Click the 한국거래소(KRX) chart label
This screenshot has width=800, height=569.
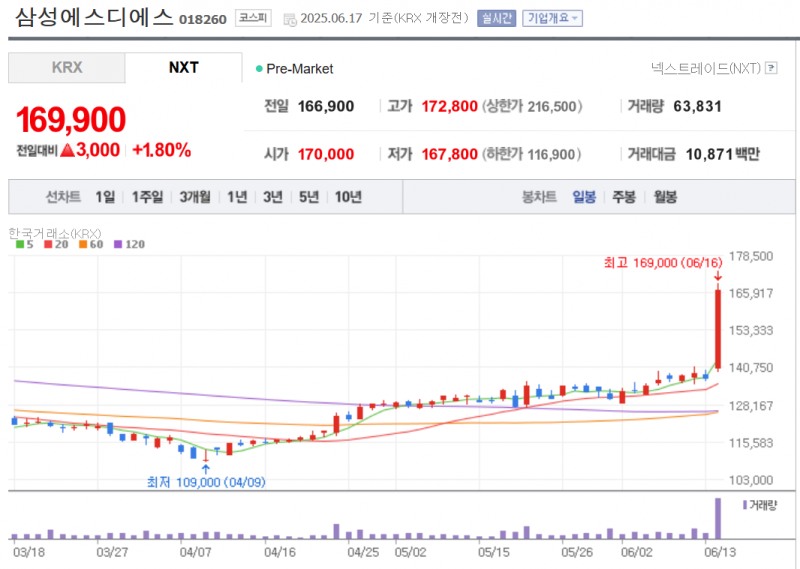pyautogui.click(x=55, y=233)
